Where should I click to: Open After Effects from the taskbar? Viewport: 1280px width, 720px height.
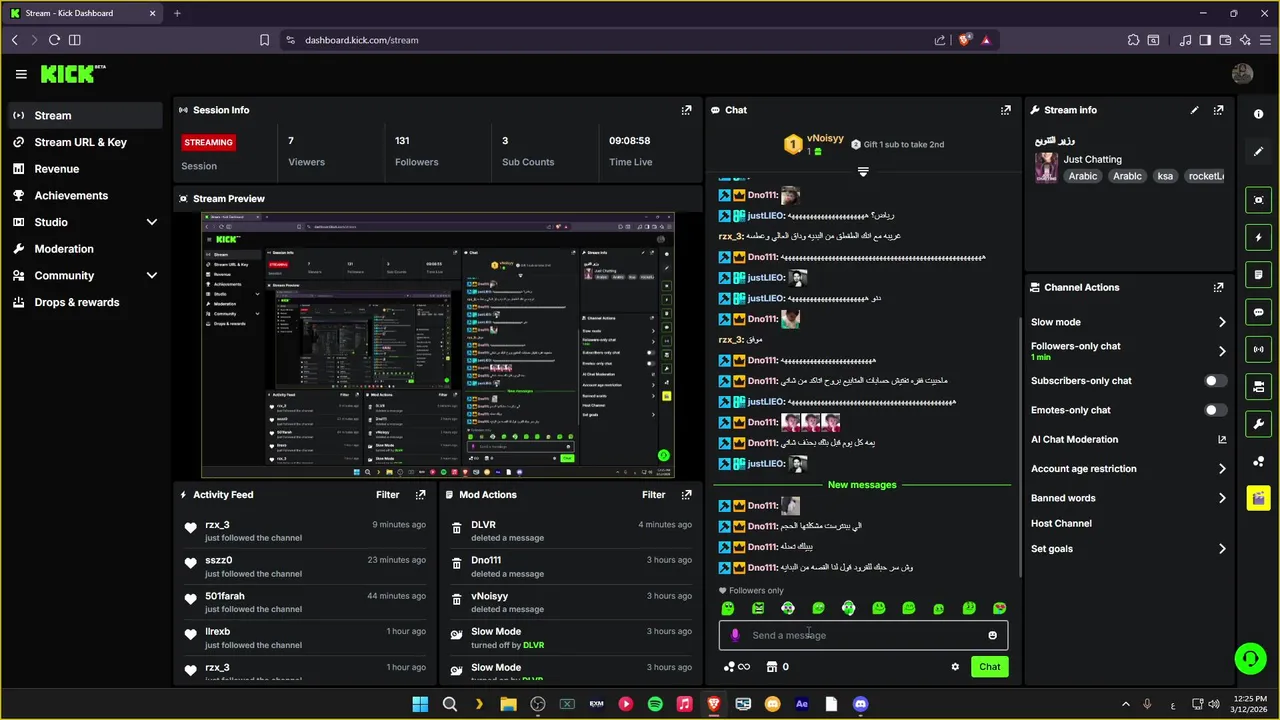[801, 704]
